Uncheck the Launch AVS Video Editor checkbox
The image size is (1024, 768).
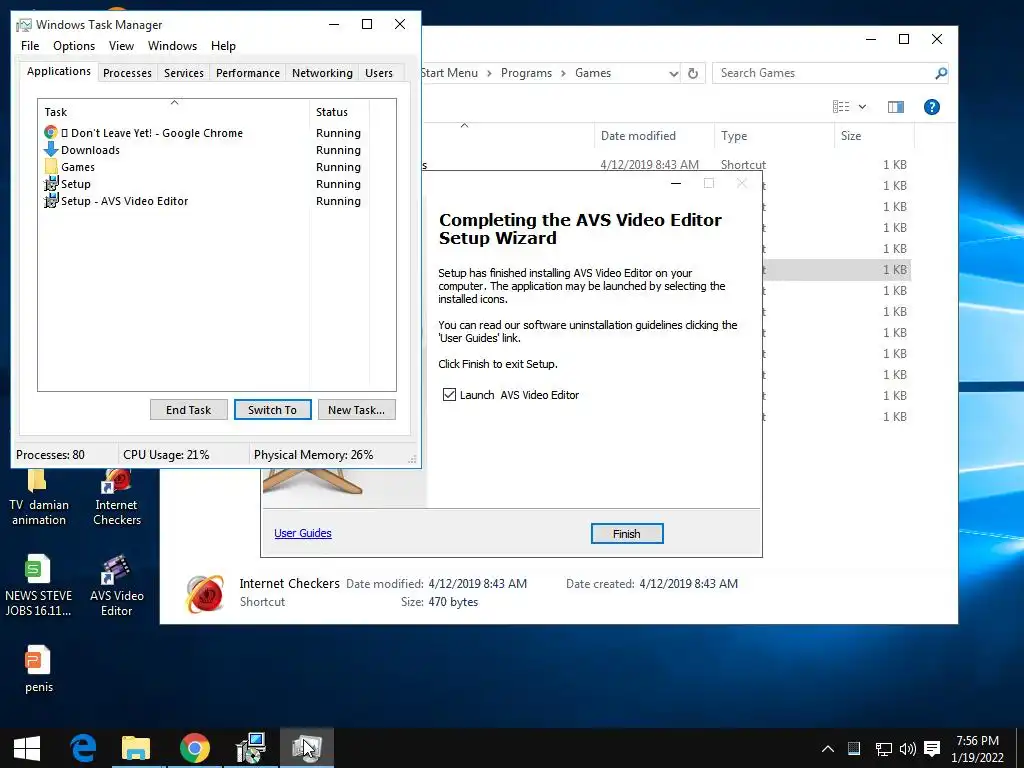[449, 394]
